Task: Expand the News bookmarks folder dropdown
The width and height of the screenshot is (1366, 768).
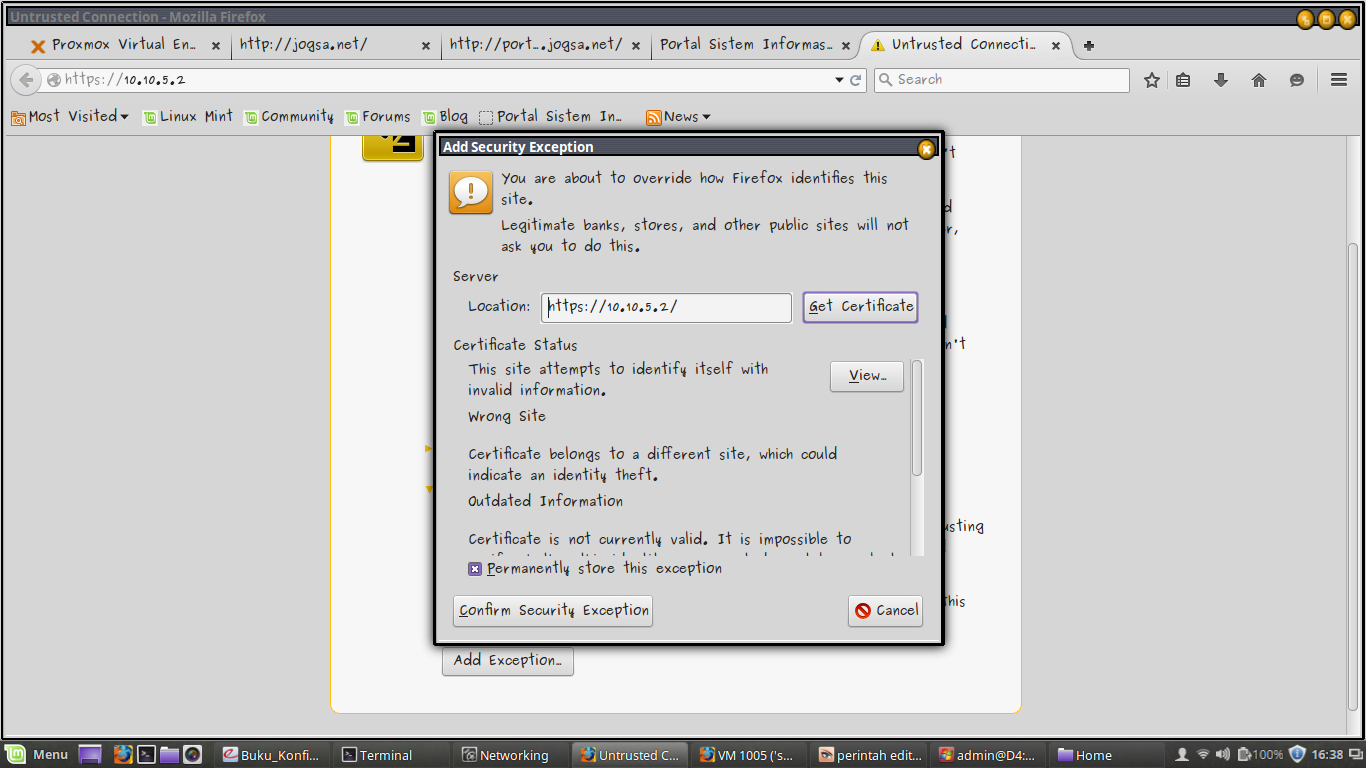Action: 678,117
